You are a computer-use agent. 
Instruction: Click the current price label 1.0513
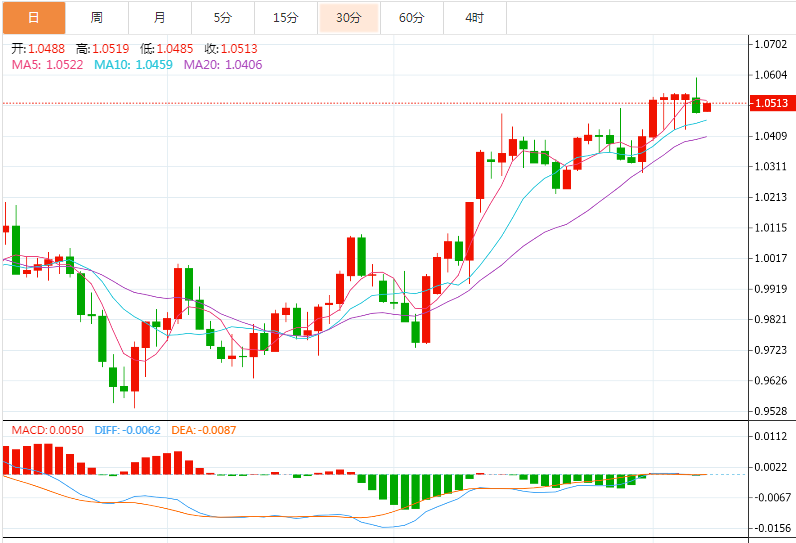coord(771,103)
